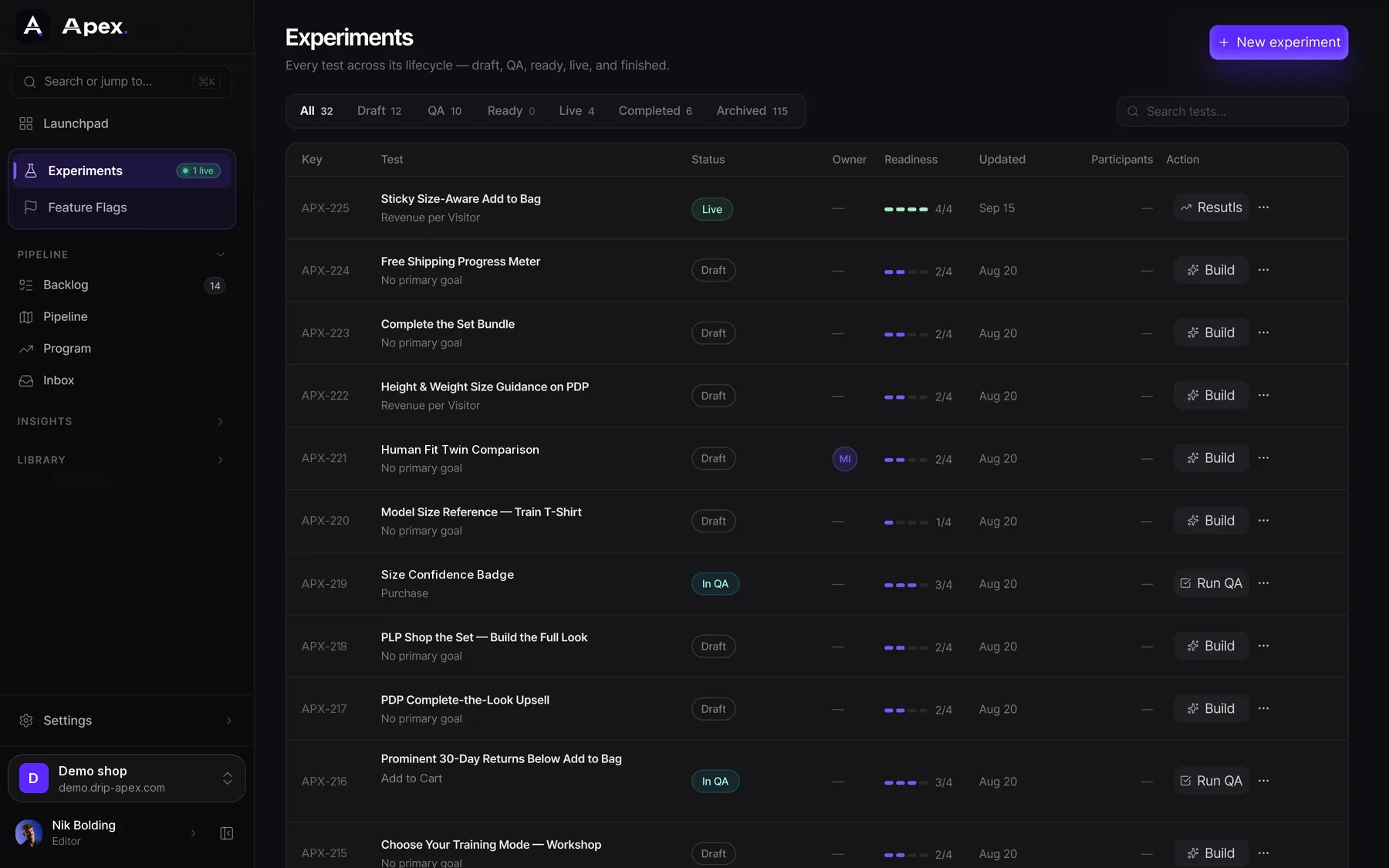Expand the Nik Bolding user menu
The height and width of the screenshot is (868, 1389).
click(x=193, y=833)
